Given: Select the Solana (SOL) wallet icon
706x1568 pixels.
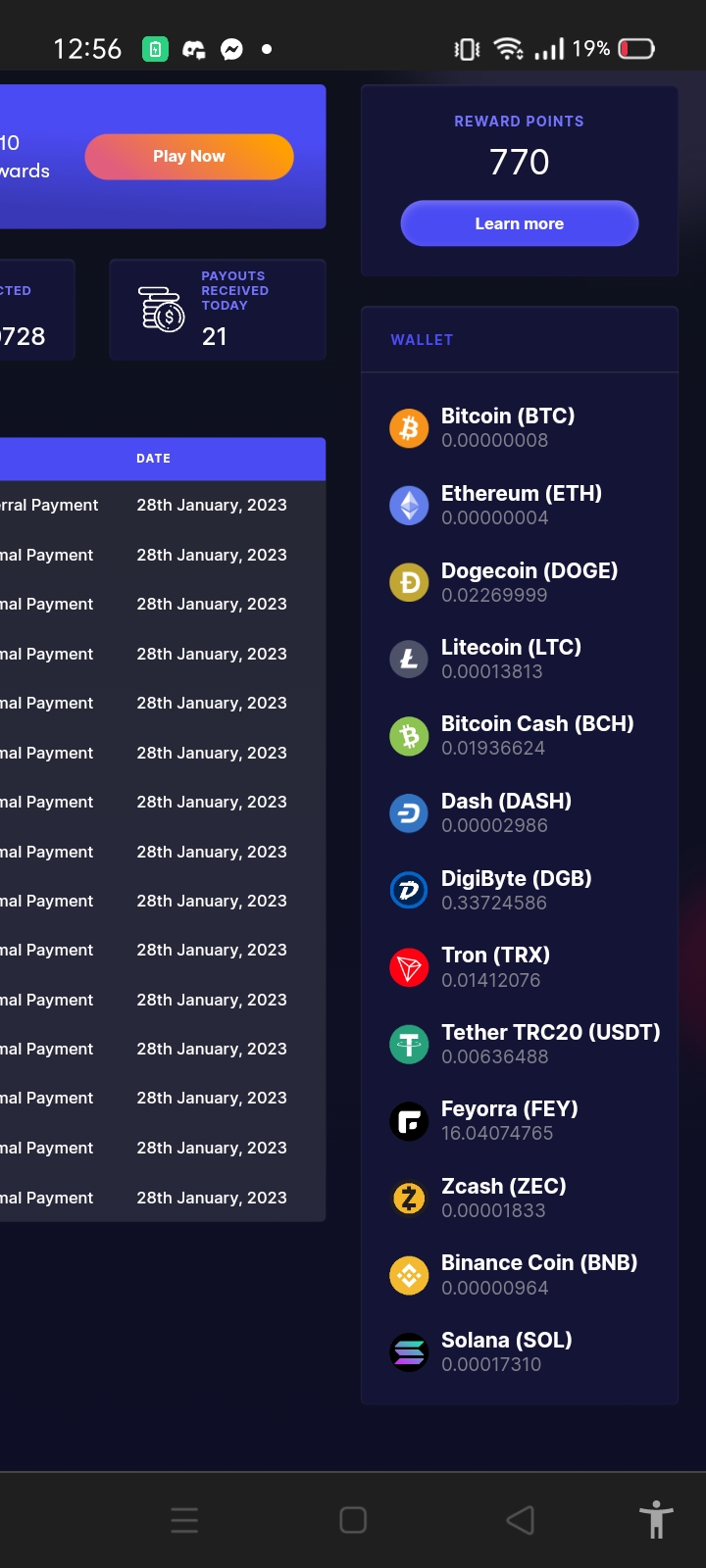Looking at the screenshot, I should tap(409, 1352).
